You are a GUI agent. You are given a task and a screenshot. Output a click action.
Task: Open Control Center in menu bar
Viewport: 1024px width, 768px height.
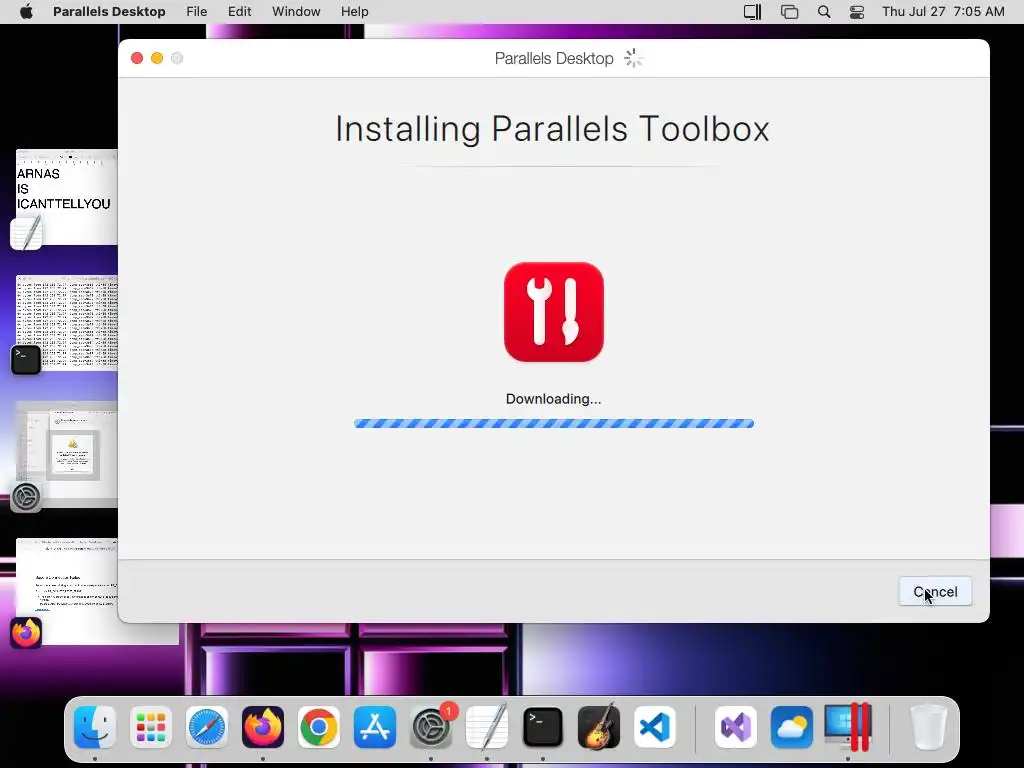[857, 12]
